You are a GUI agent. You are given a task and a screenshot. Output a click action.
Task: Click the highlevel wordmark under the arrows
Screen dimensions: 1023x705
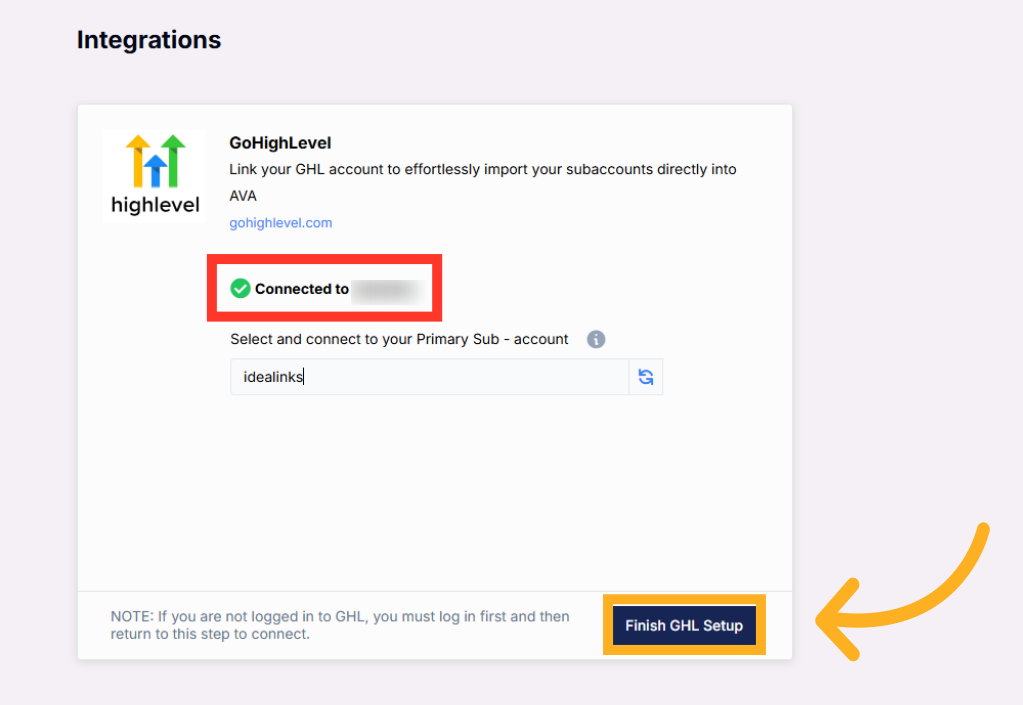point(155,205)
